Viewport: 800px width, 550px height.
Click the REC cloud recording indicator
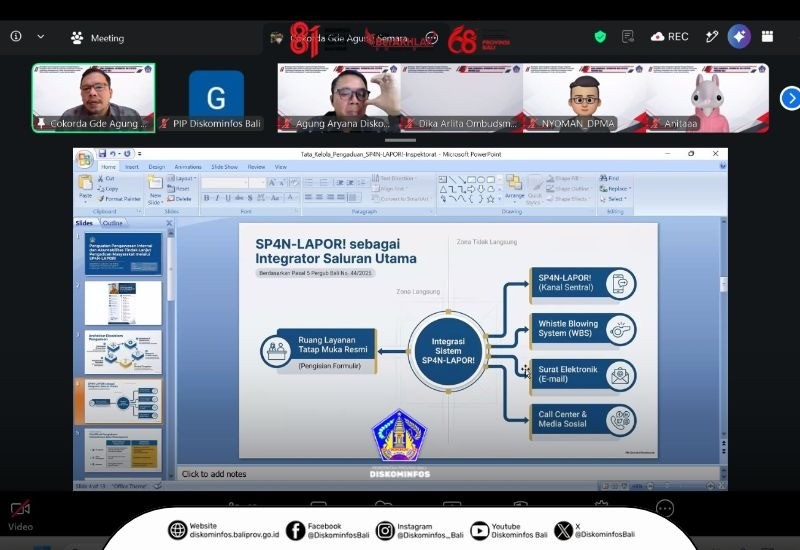670,37
